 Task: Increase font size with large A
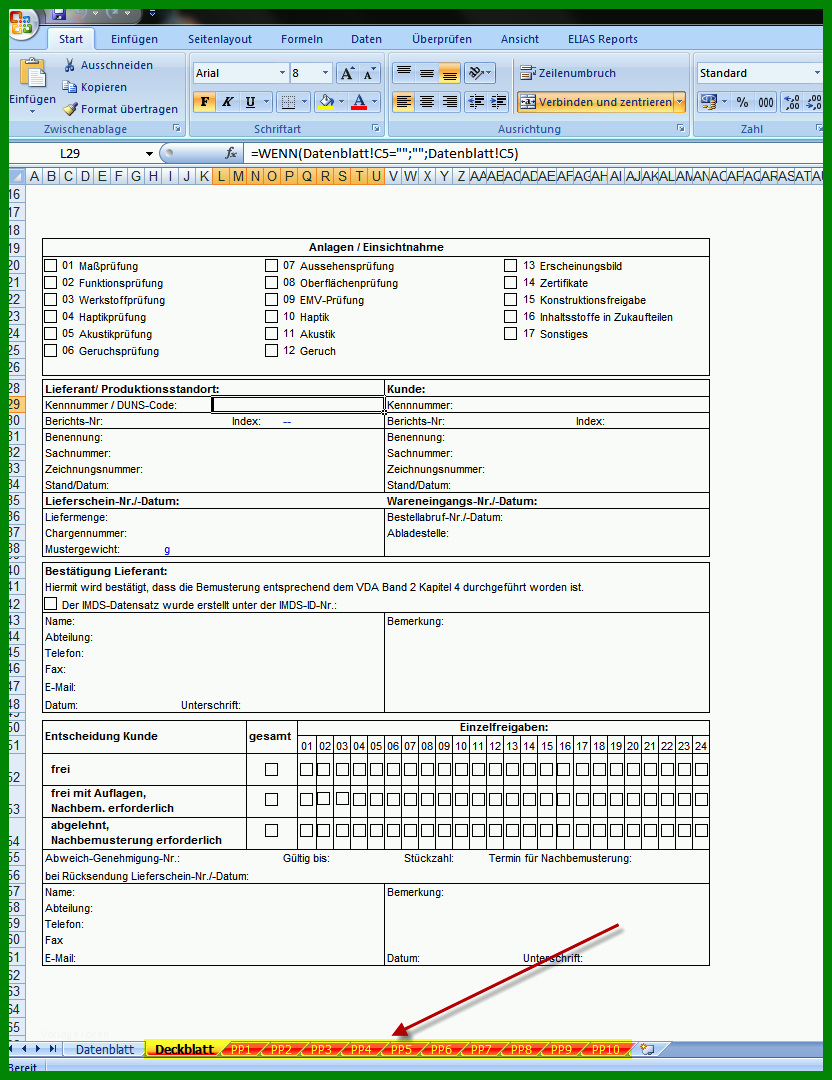347,73
